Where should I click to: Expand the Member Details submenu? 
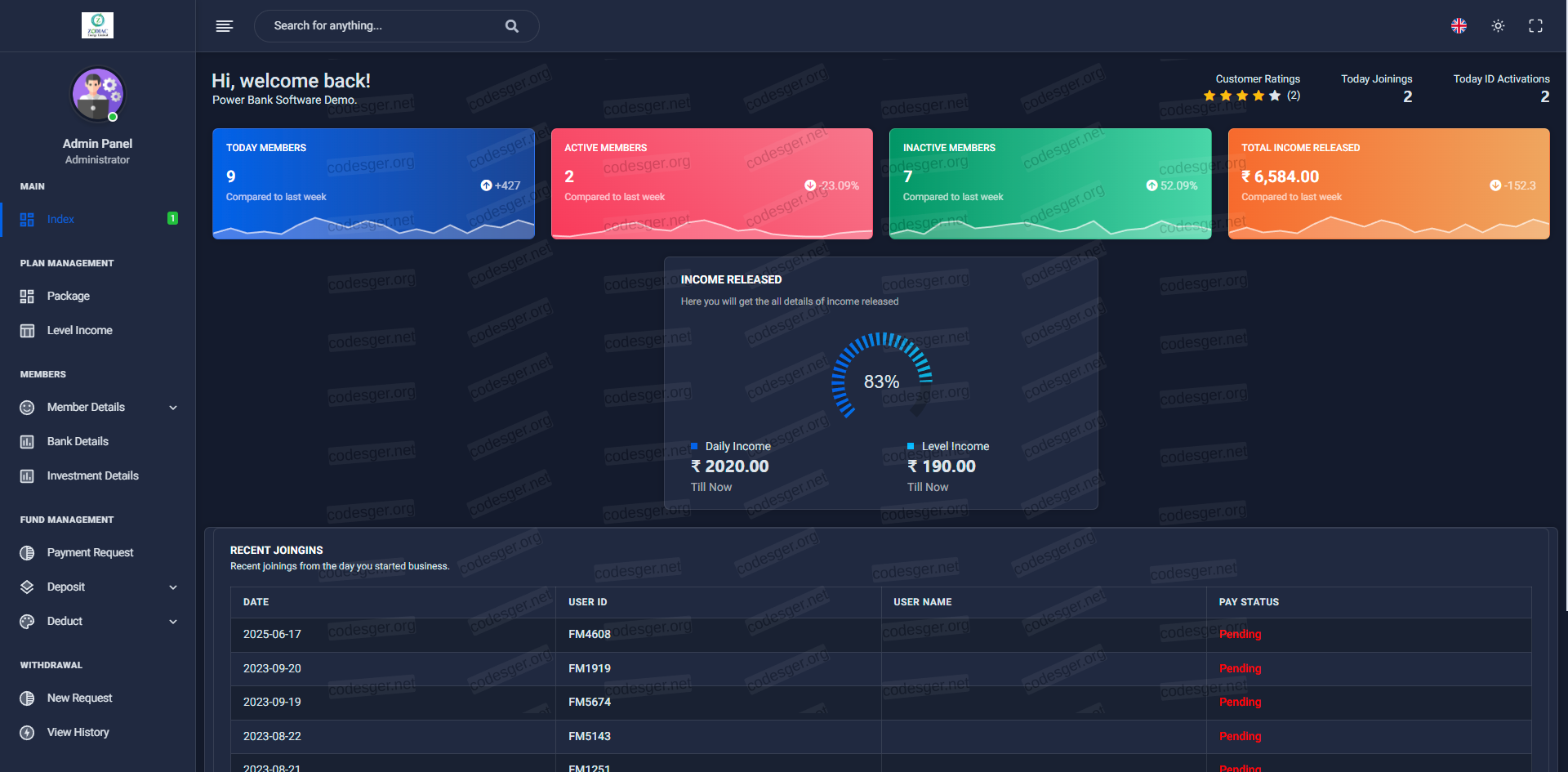click(x=173, y=408)
